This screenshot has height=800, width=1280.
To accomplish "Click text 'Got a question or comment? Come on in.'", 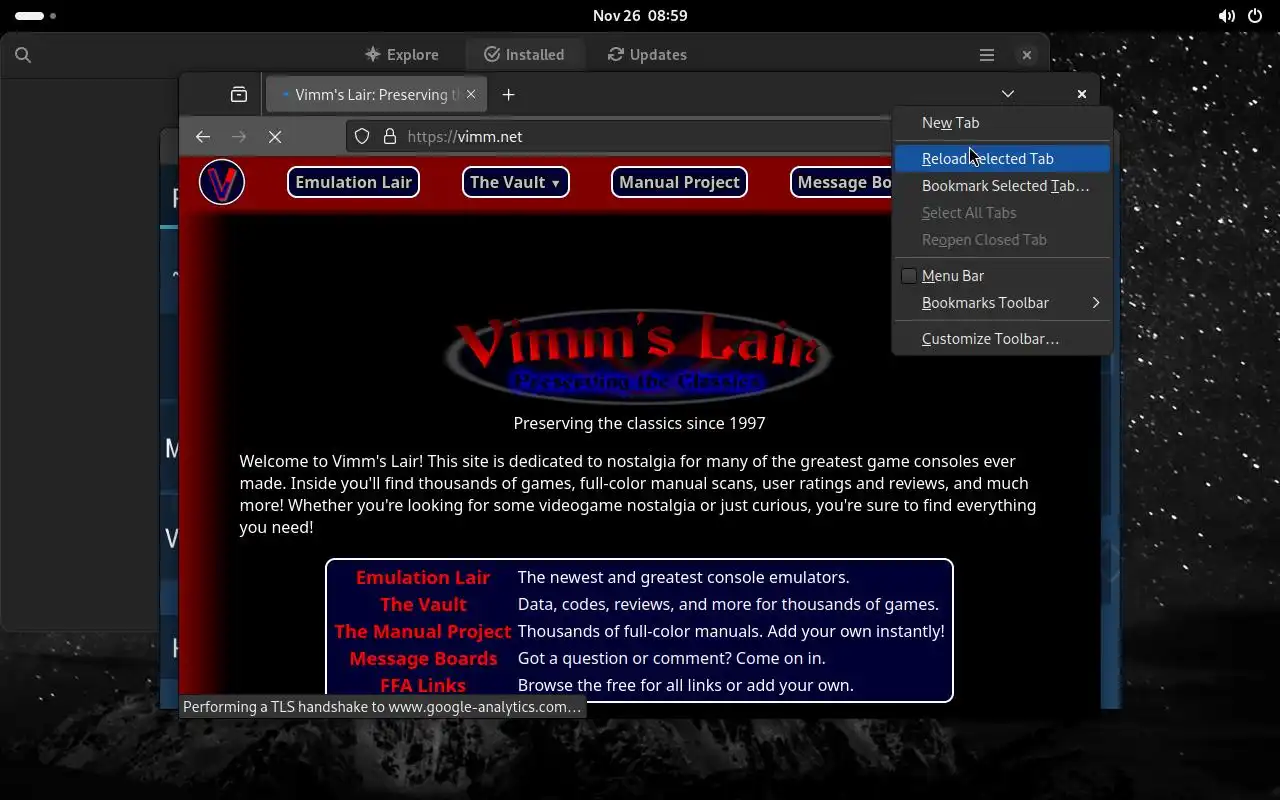I will 671,658.
